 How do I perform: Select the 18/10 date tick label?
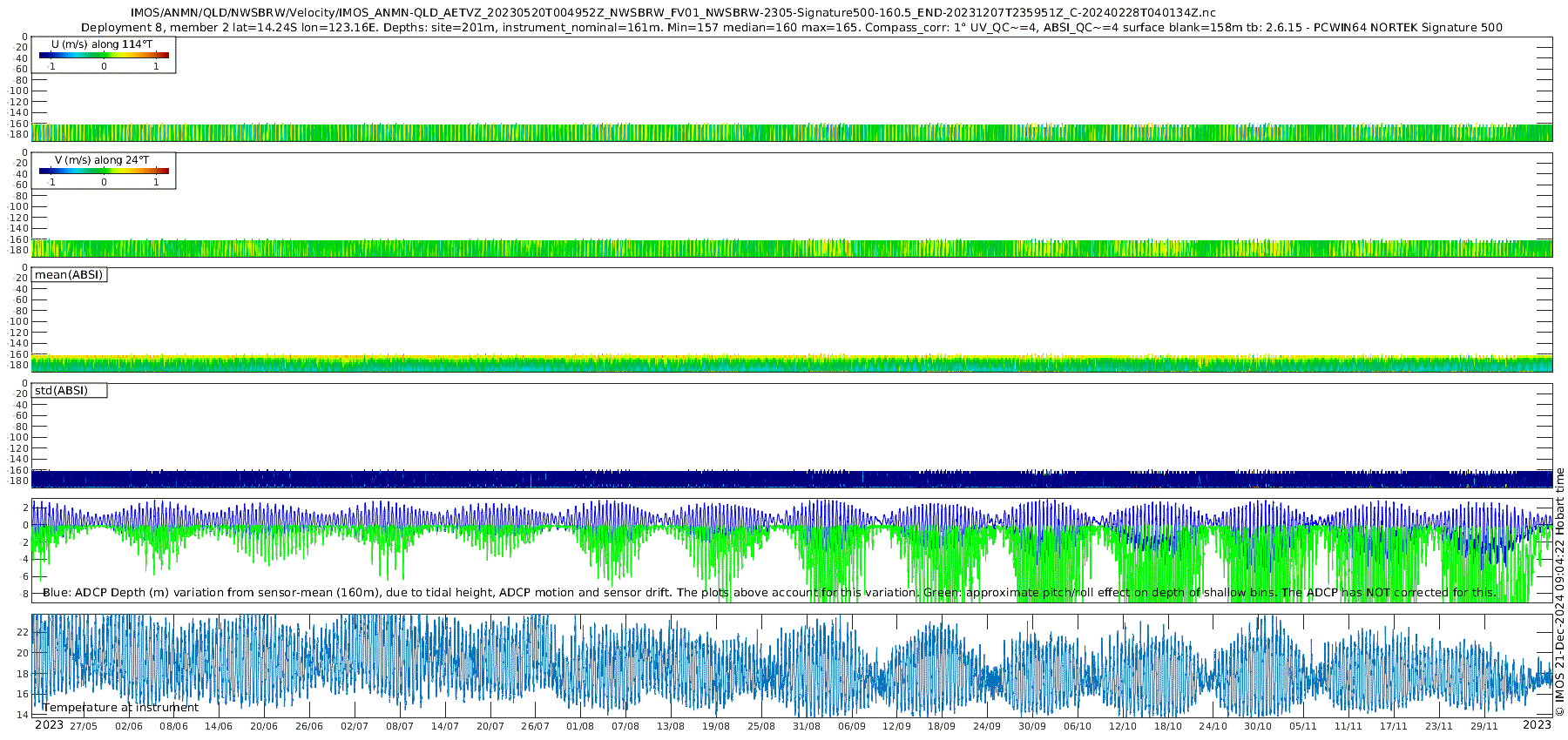[1168, 727]
